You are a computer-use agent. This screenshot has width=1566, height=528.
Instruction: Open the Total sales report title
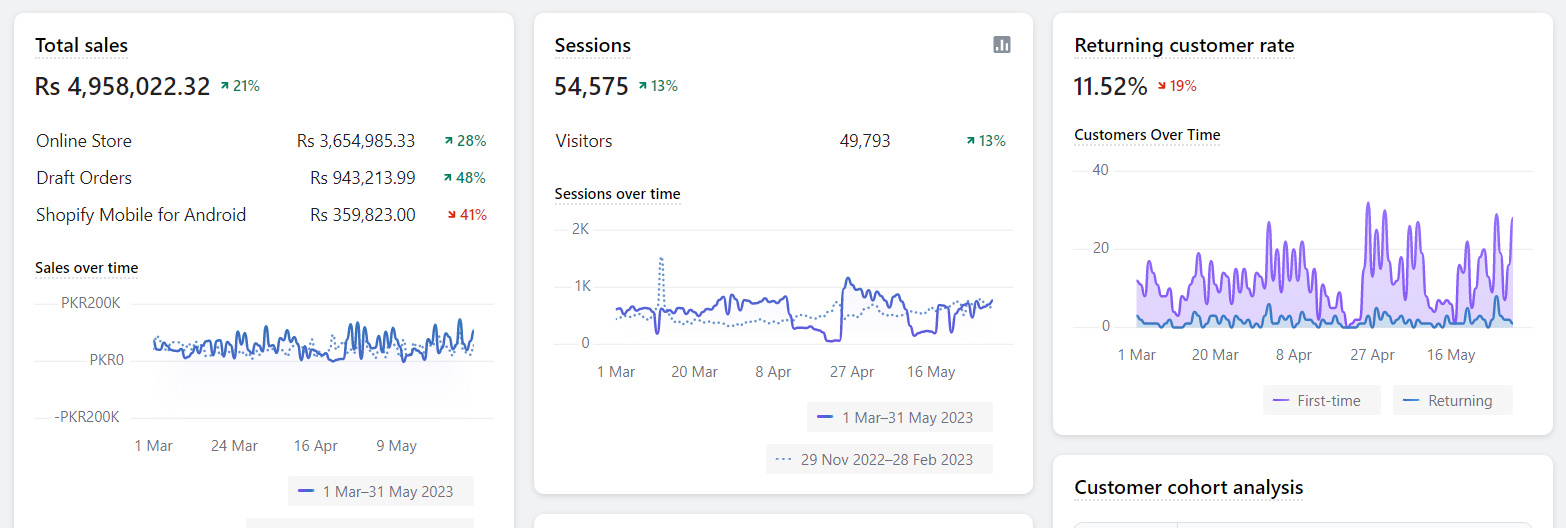81,45
